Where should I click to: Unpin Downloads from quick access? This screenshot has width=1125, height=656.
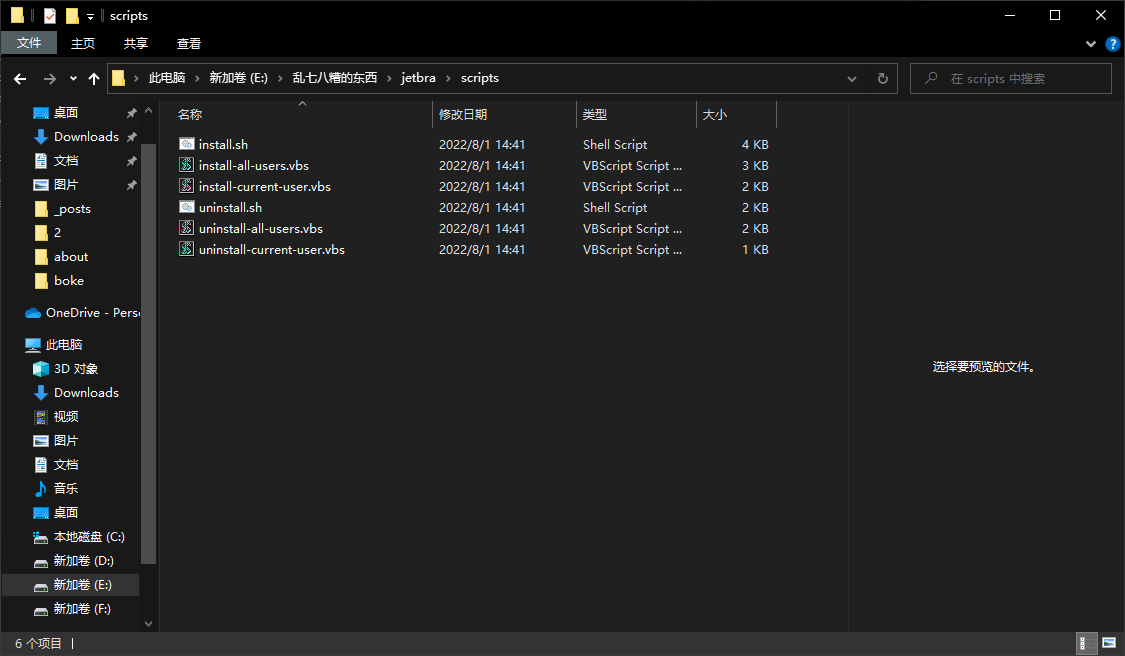pyautogui.click(x=131, y=137)
